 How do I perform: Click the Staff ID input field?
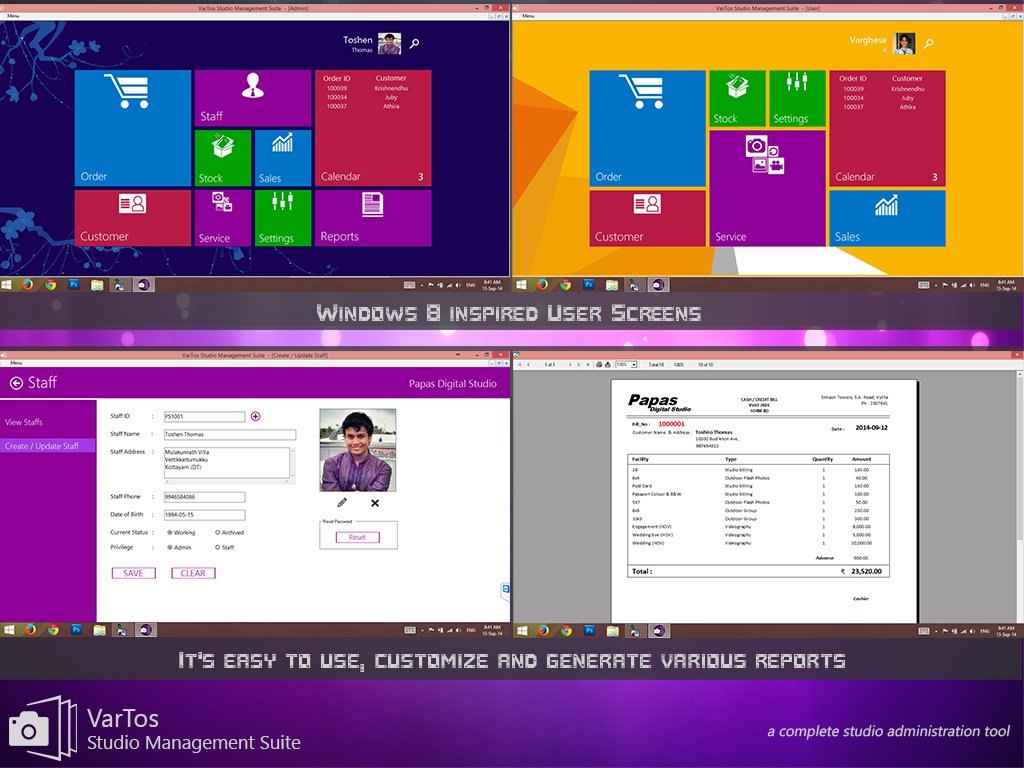(204, 416)
